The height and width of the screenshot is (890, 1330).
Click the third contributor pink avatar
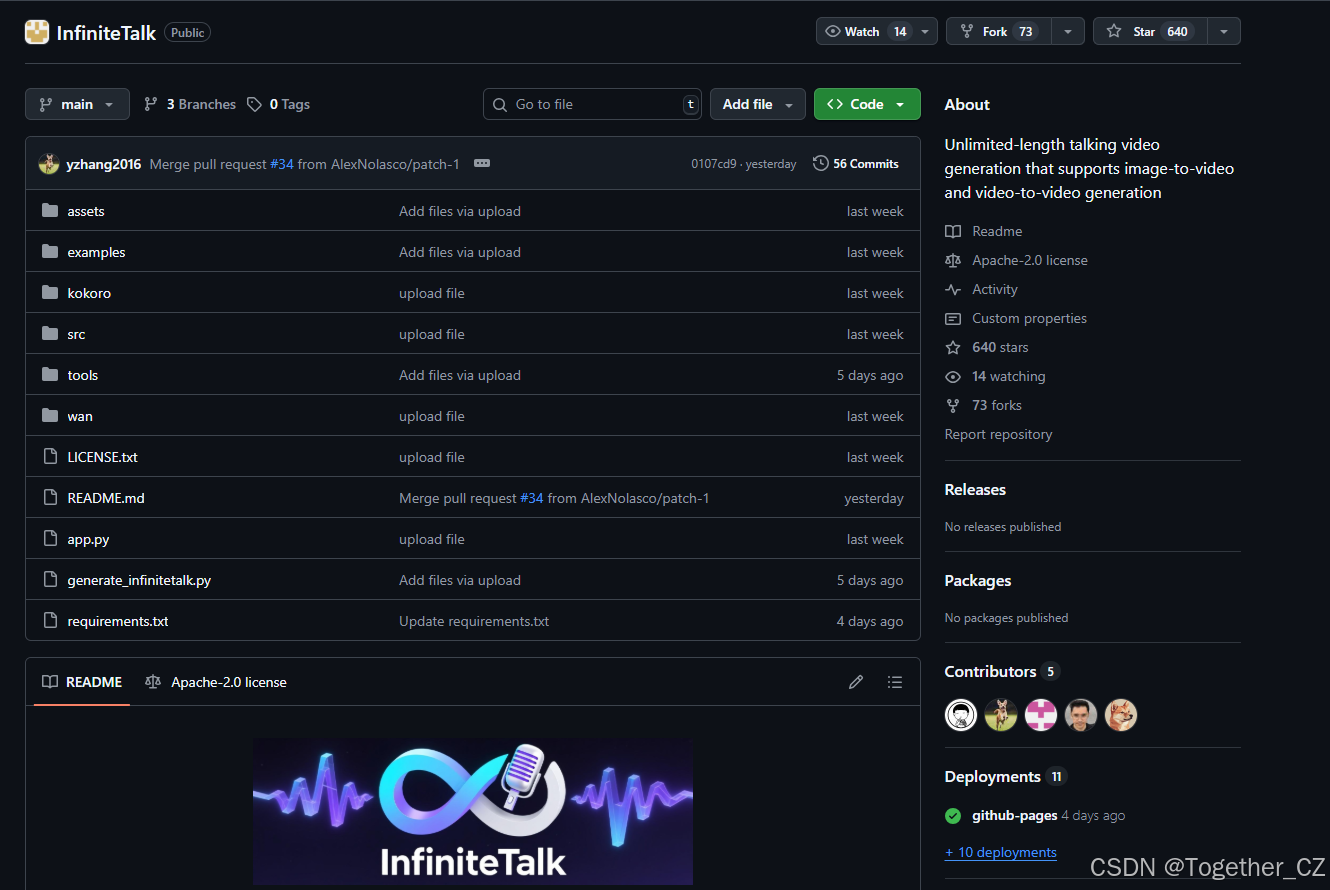pyautogui.click(x=1041, y=715)
